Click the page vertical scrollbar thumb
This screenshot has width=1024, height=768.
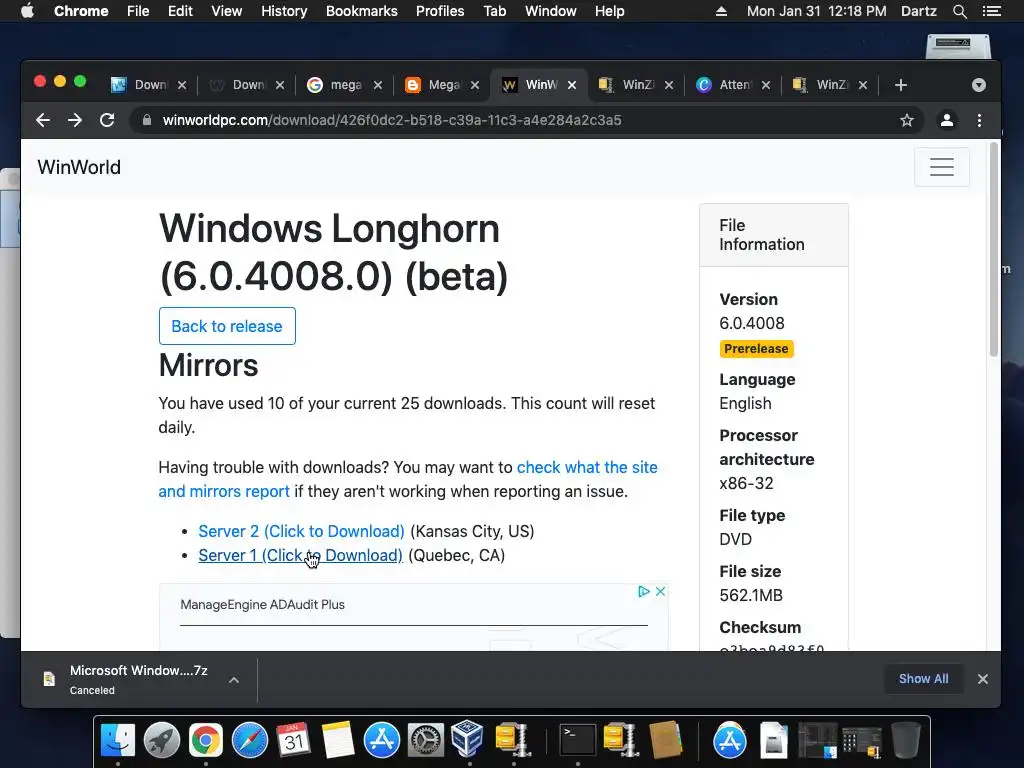(x=994, y=248)
